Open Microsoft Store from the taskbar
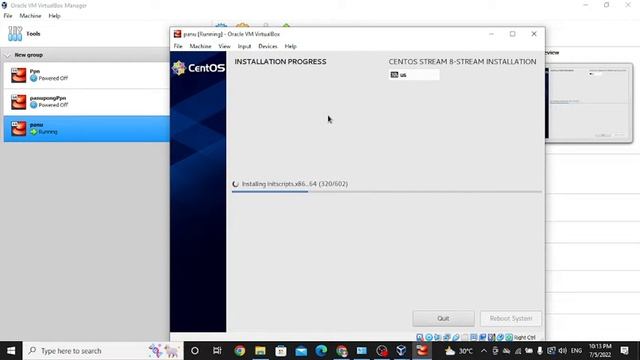 pyautogui.click(x=280, y=351)
